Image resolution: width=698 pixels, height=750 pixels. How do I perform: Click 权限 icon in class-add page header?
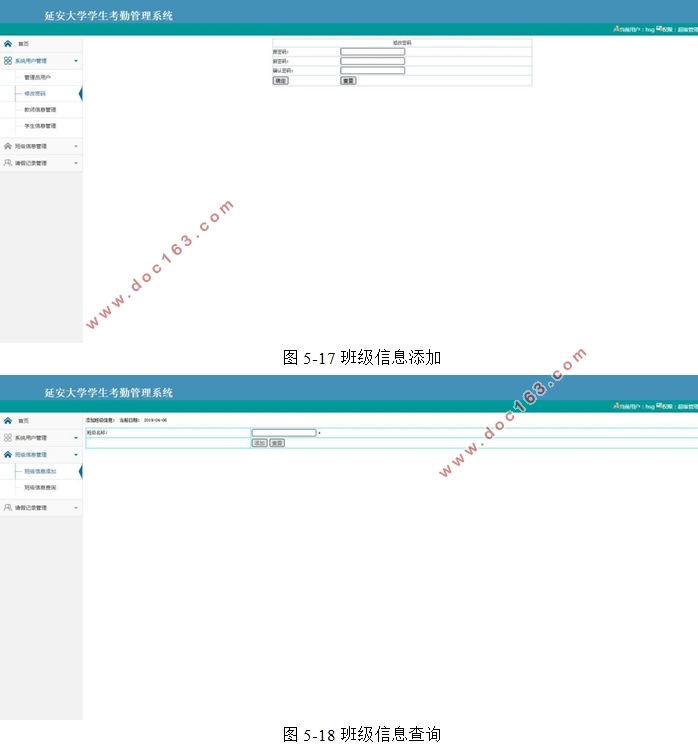659,406
